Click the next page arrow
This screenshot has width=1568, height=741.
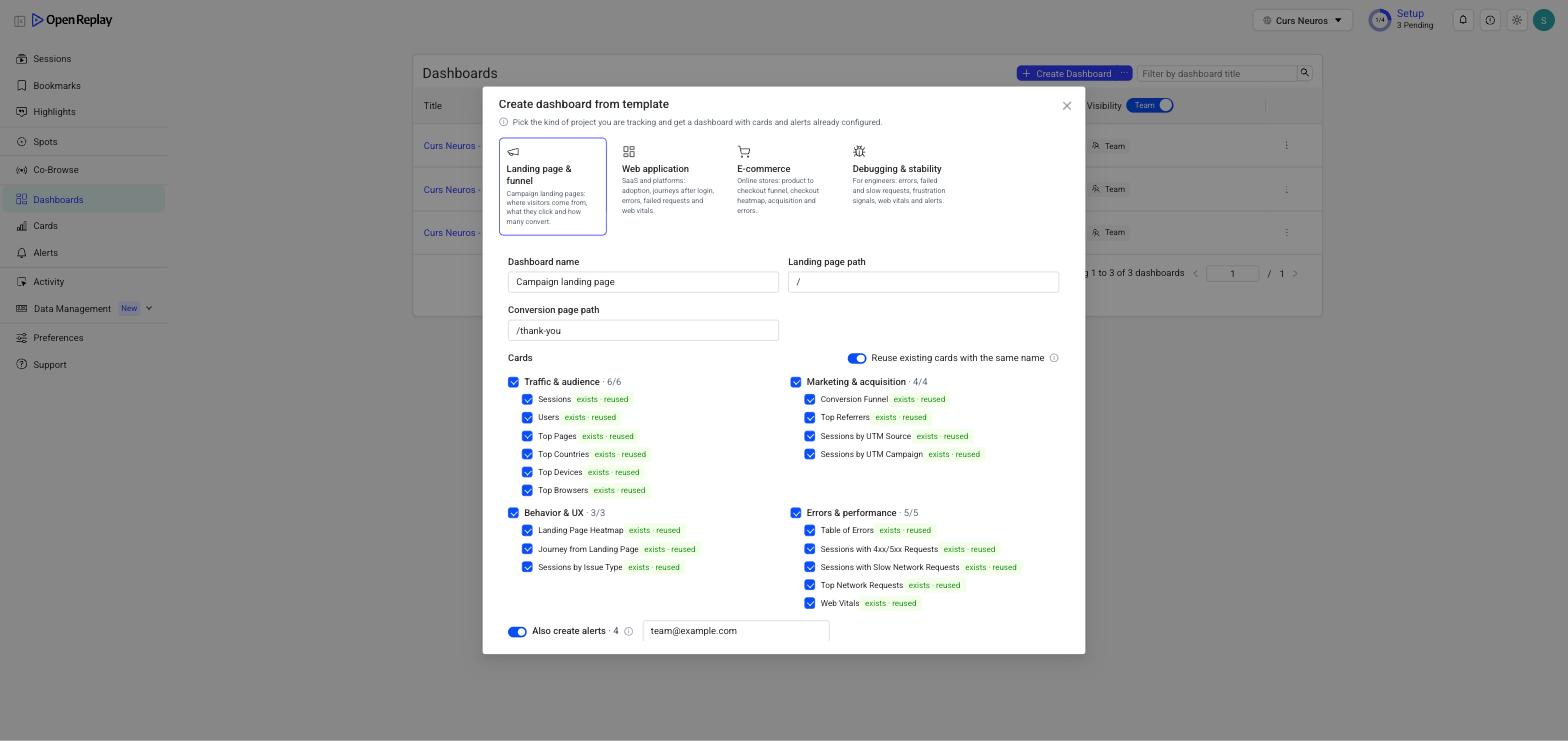coord(1295,274)
